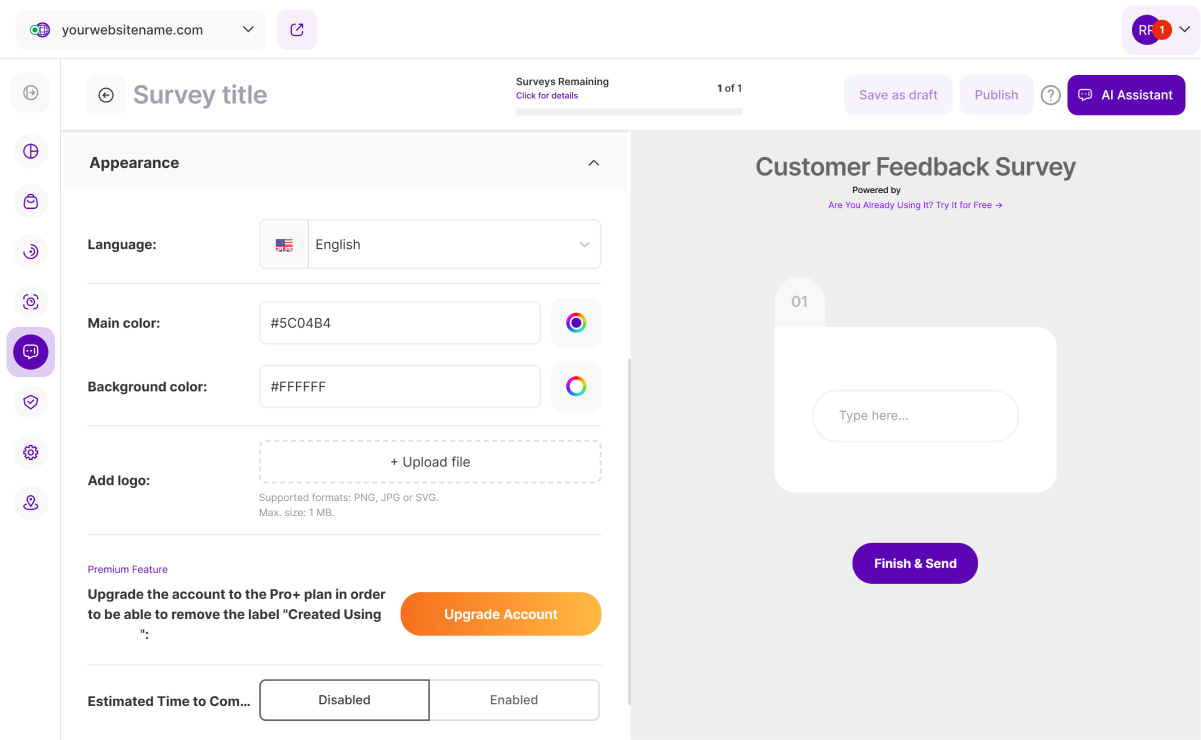Click the Upgrade Account button
This screenshot has width=1201, height=740.
pos(501,614)
